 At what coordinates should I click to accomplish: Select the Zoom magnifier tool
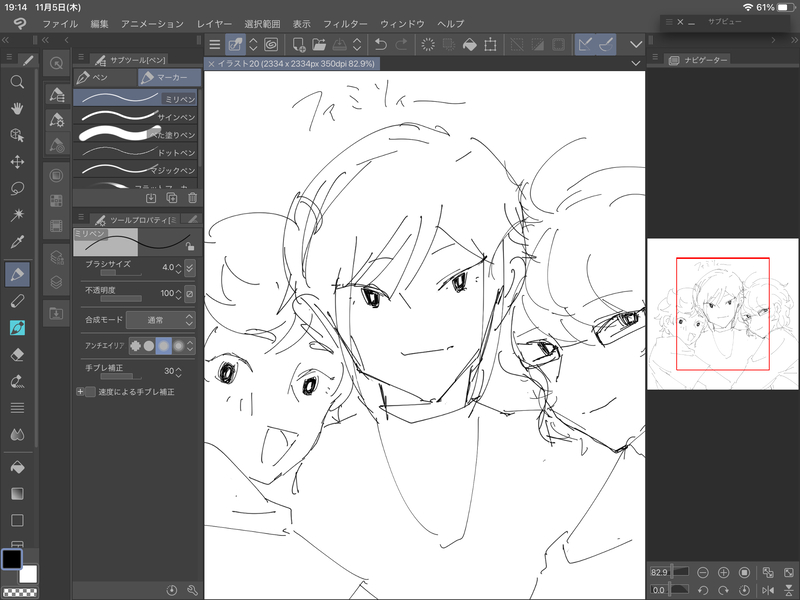(x=17, y=82)
